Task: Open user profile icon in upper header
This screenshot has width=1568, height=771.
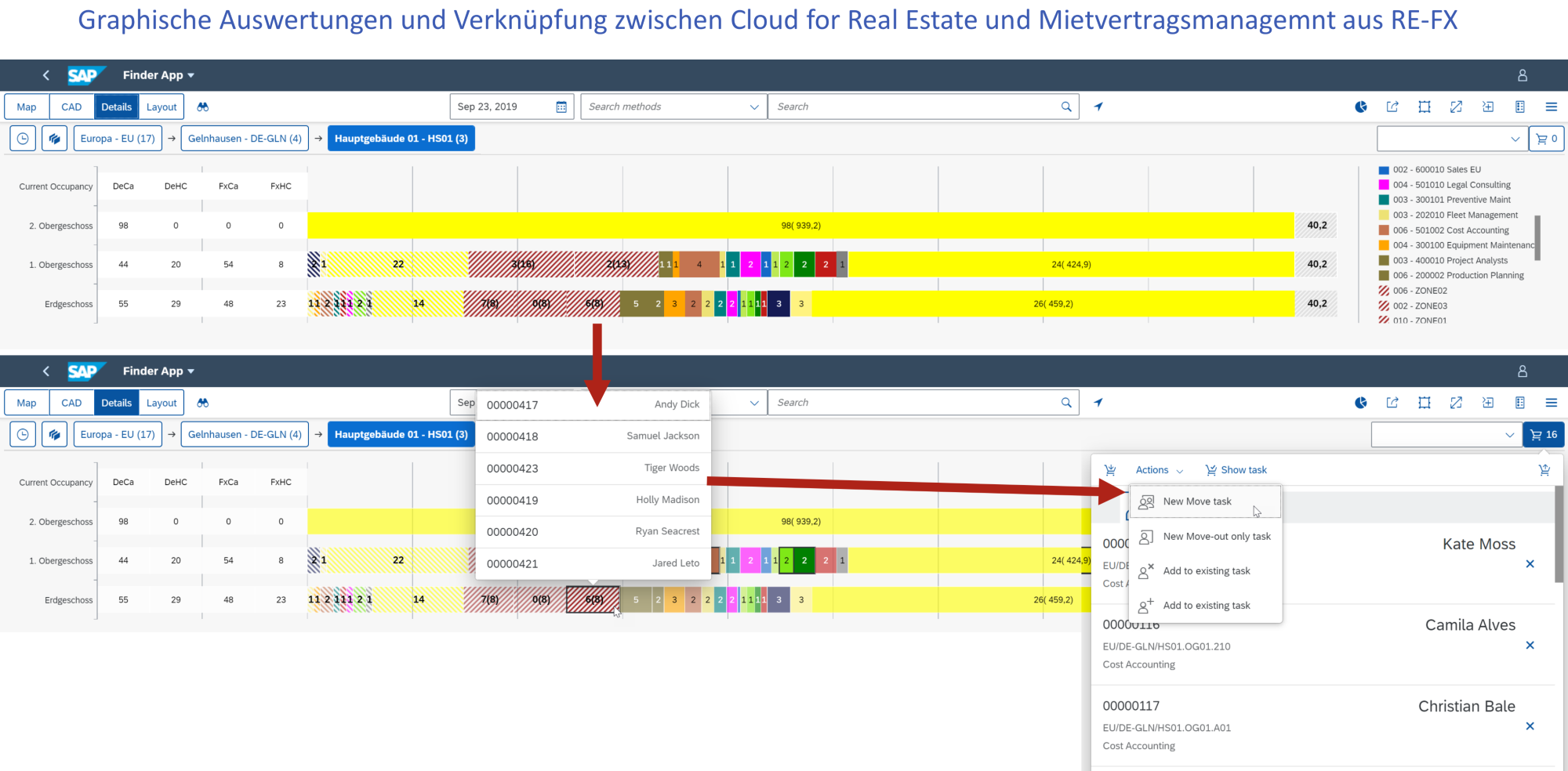Action: click(1523, 75)
